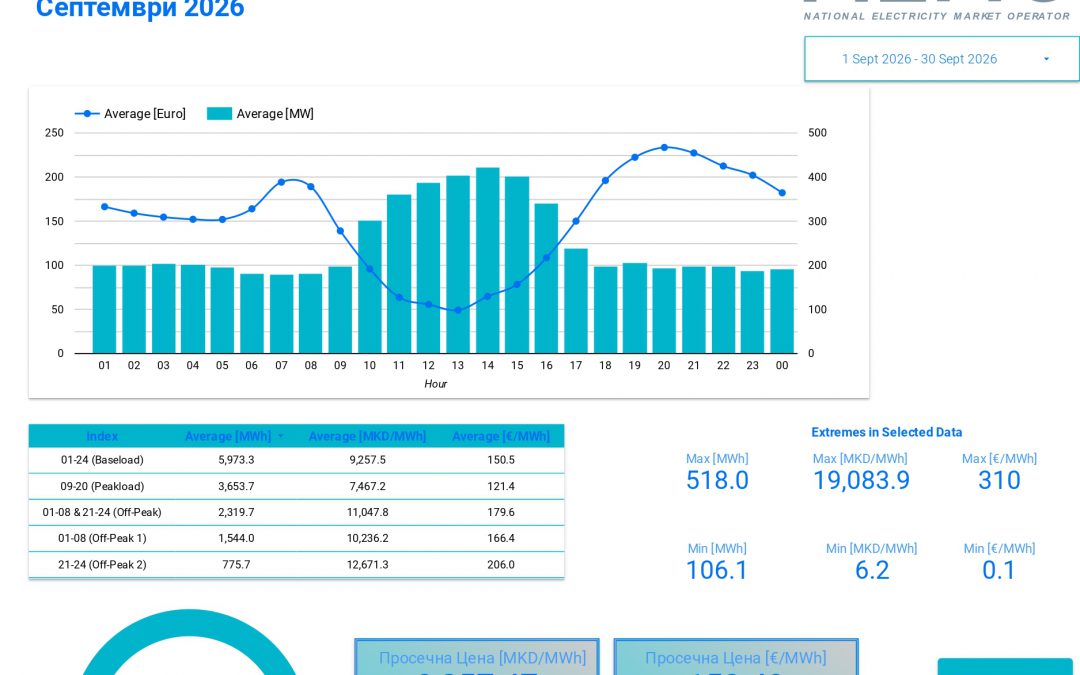Click the bar for hour 10
The width and height of the screenshot is (1080, 675).
point(370,287)
